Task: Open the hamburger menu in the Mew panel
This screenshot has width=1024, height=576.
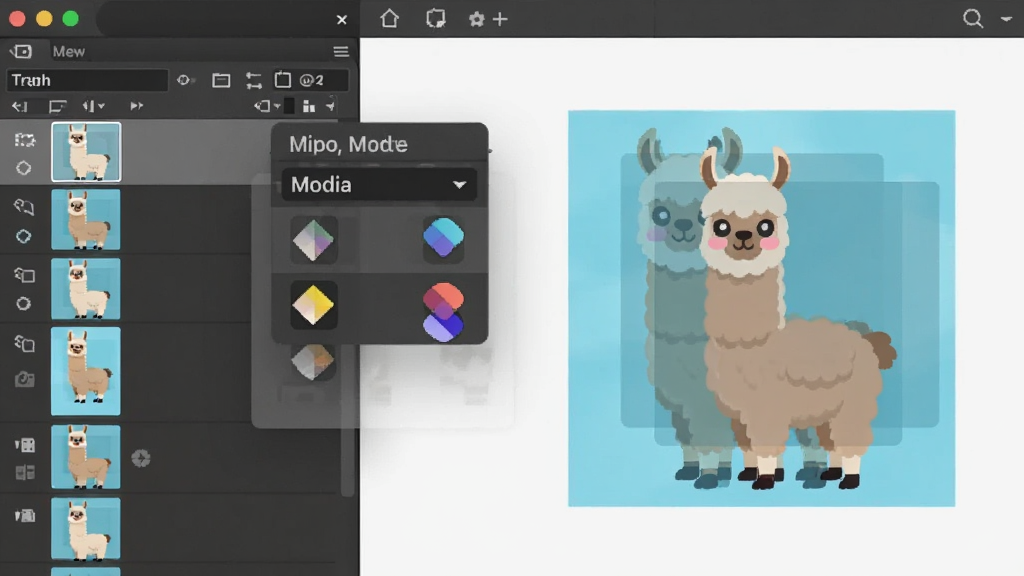Action: point(341,52)
